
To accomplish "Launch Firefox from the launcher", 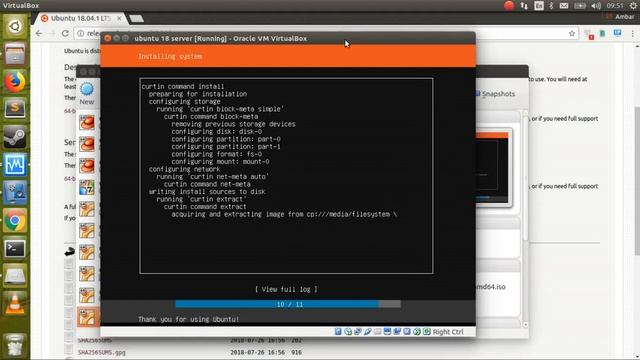I will (15, 82).
